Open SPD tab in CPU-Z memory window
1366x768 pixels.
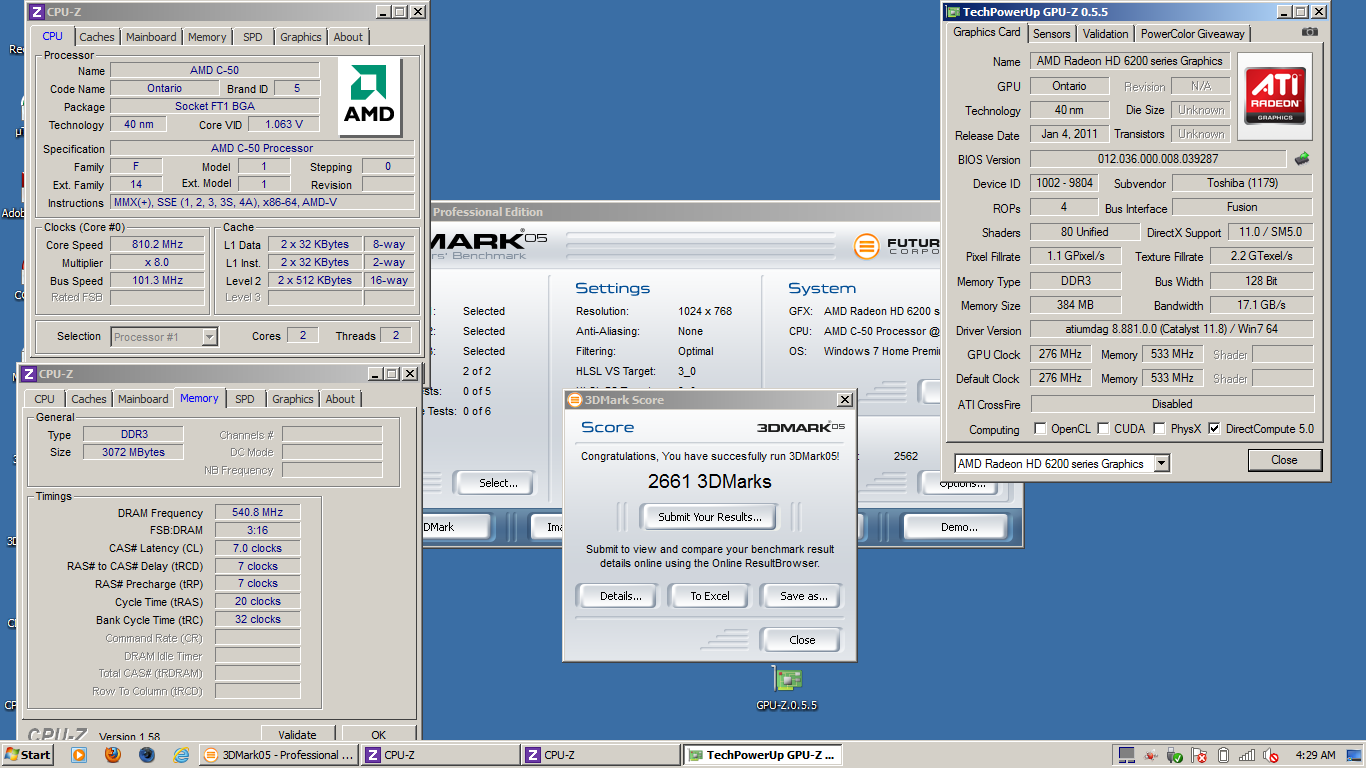tap(245, 399)
